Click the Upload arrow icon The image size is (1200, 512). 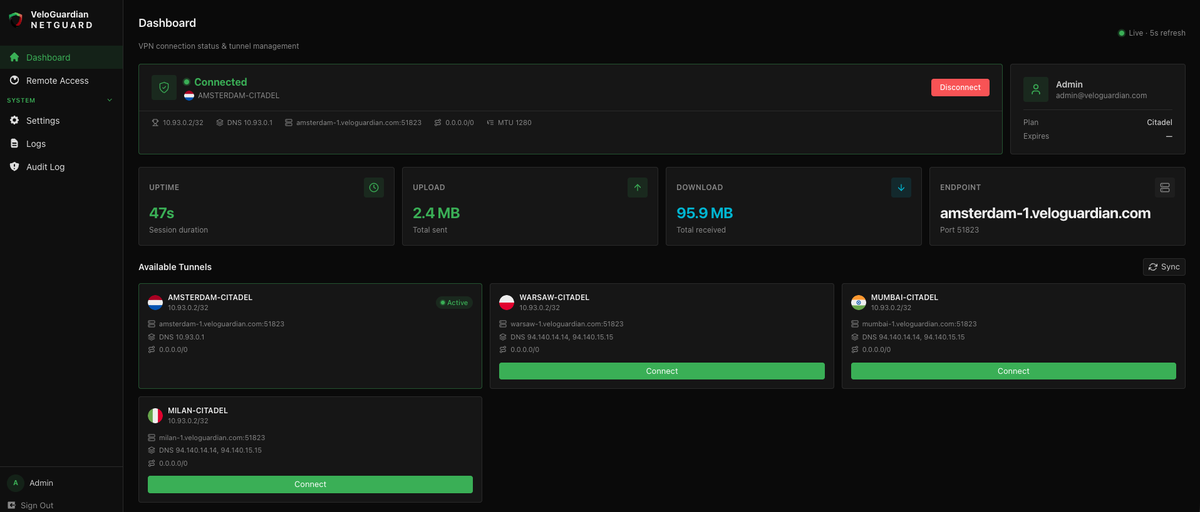click(637, 187)
